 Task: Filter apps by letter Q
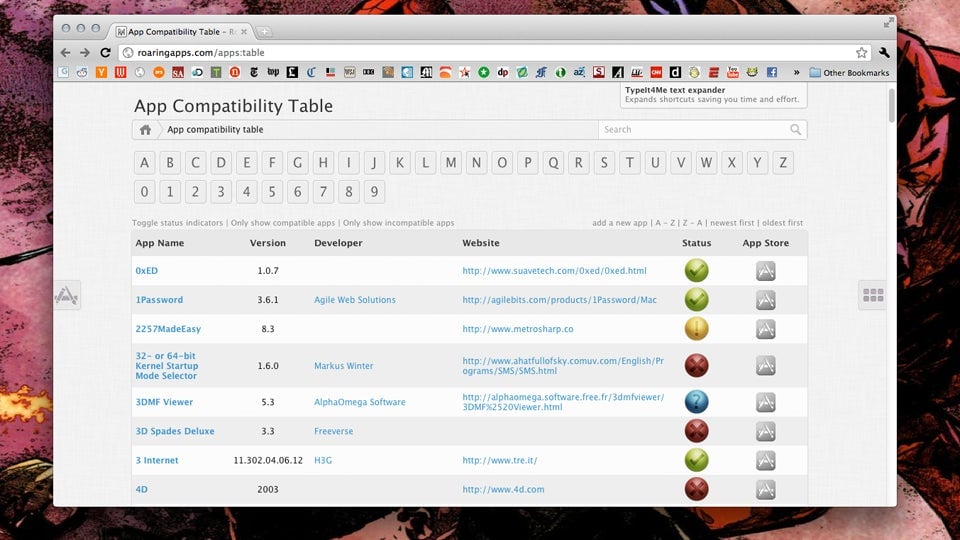[x=553, y=163]
